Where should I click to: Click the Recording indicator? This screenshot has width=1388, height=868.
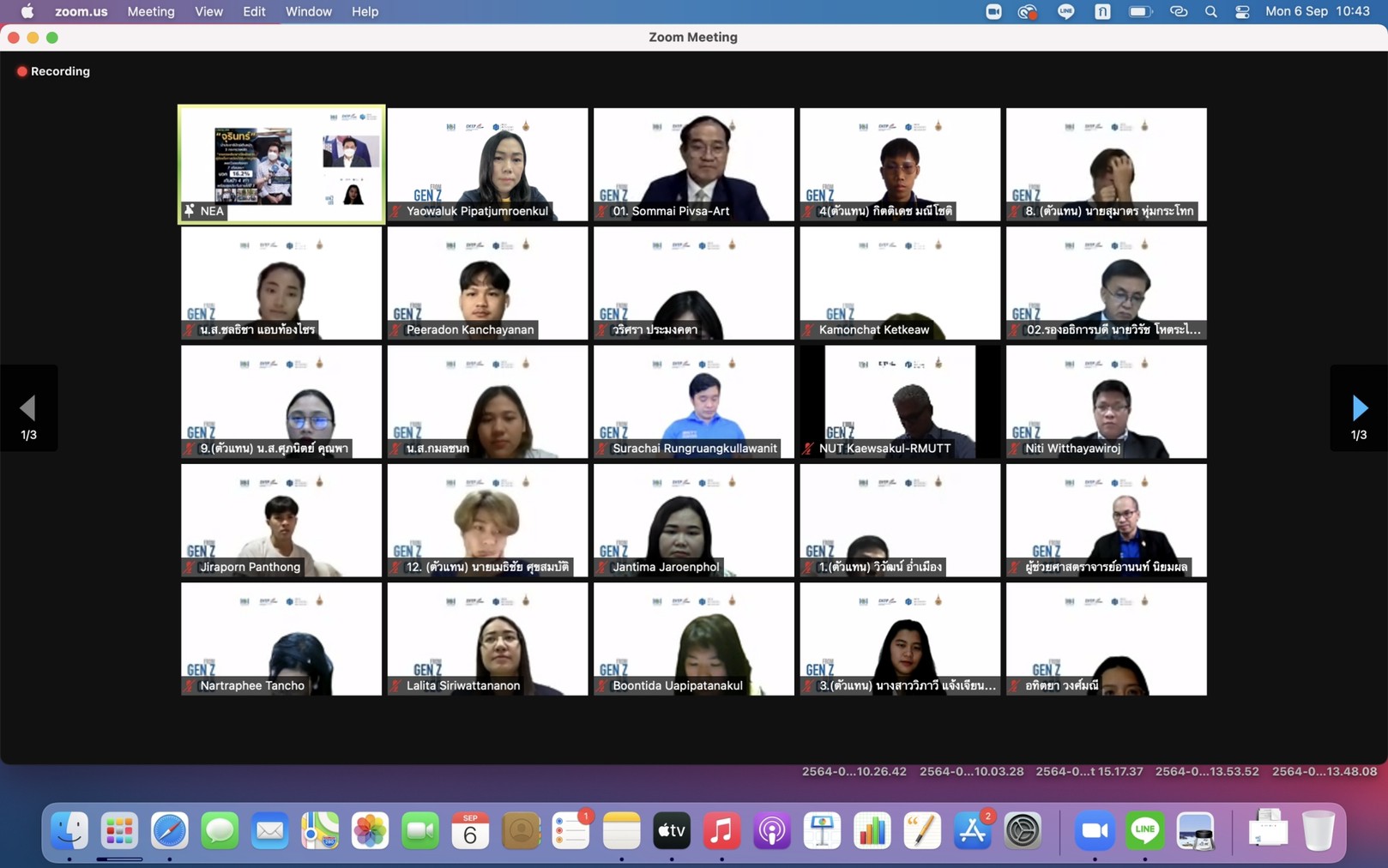[53, 71]
